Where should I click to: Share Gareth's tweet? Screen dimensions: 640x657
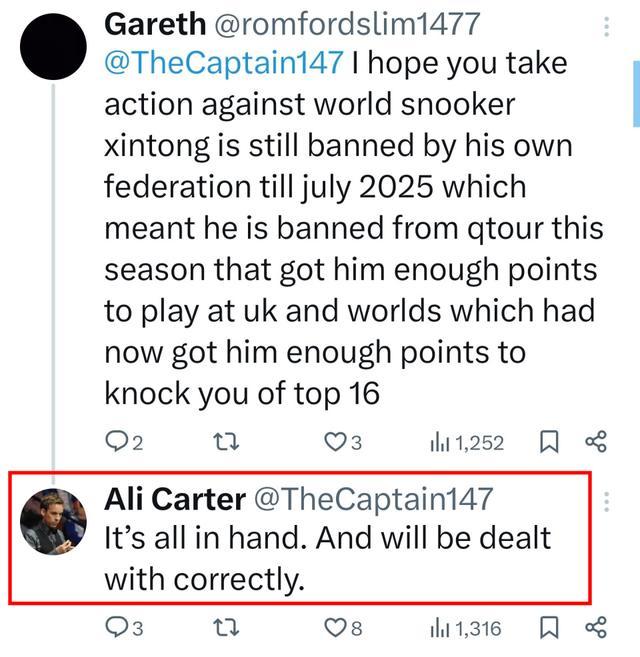pyautogui.click(x=595, y=441)
